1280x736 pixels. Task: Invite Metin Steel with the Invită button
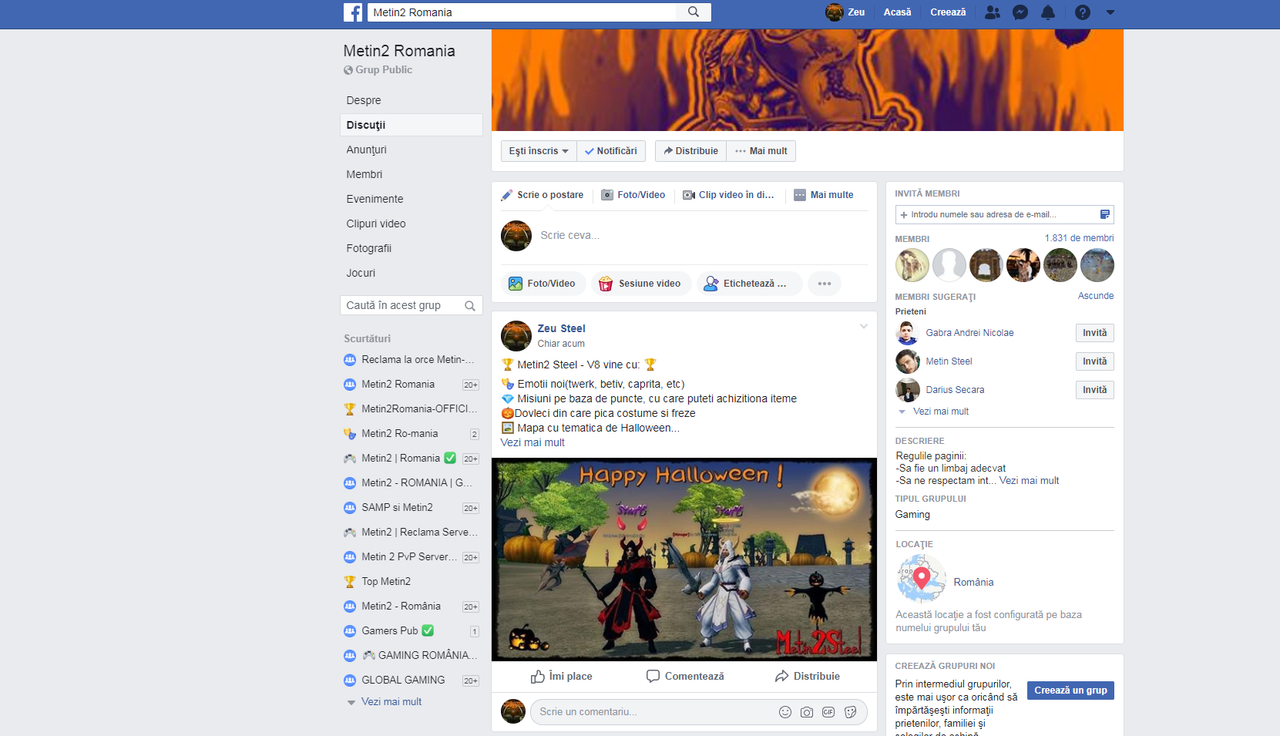point(1094,361)
